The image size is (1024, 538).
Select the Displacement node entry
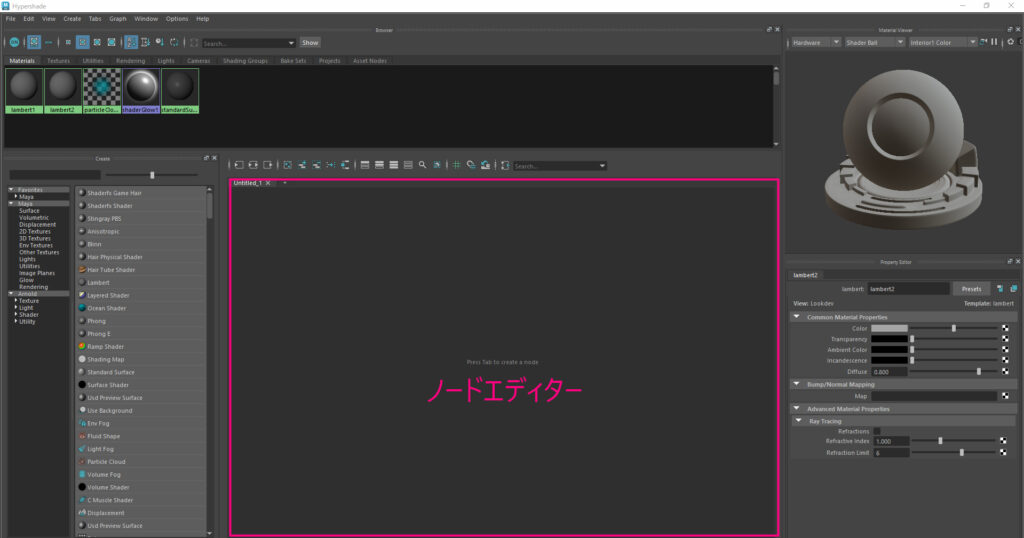[x=141, y=513]
